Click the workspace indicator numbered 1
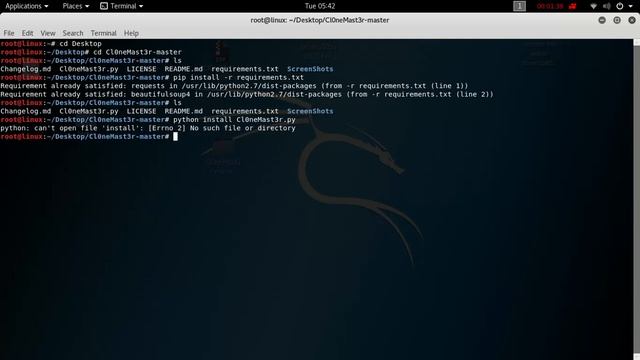Screen dimensions: 640x360 (x=519, y=6)
